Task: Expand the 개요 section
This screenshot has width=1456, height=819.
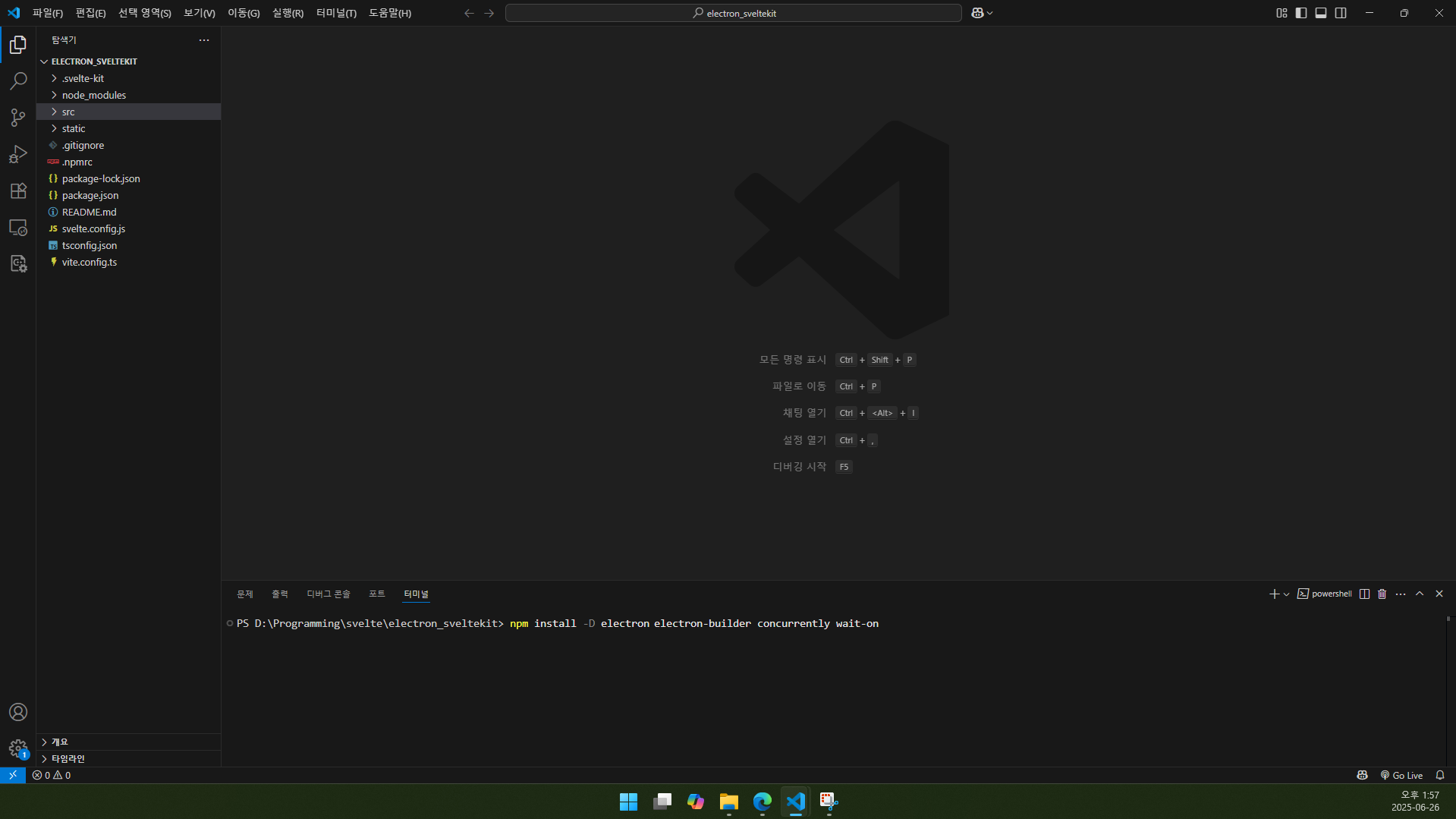Action: pos(128,742)
